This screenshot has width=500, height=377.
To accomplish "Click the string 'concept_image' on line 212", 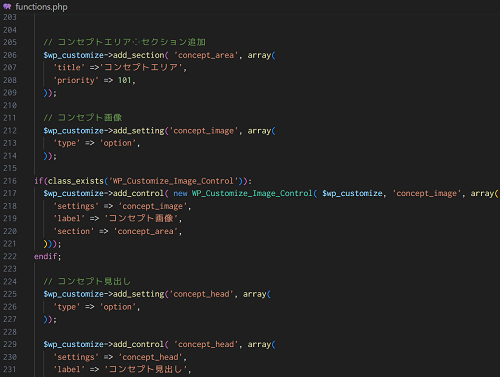I will click(x=203, y=131).
